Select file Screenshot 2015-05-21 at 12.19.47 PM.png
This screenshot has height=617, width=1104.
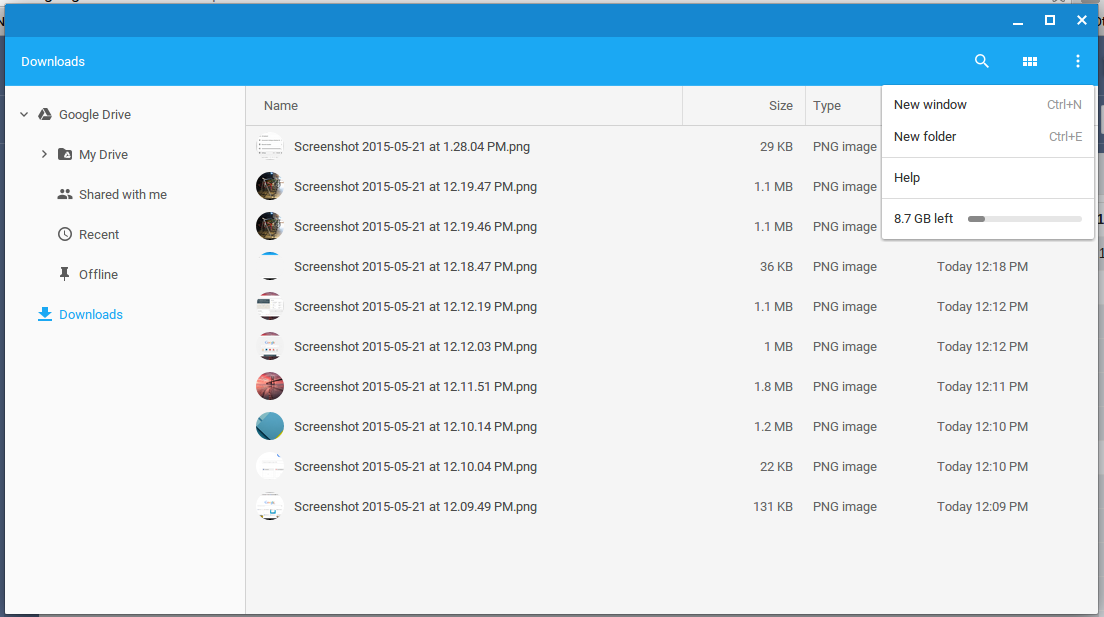(415, 187)
